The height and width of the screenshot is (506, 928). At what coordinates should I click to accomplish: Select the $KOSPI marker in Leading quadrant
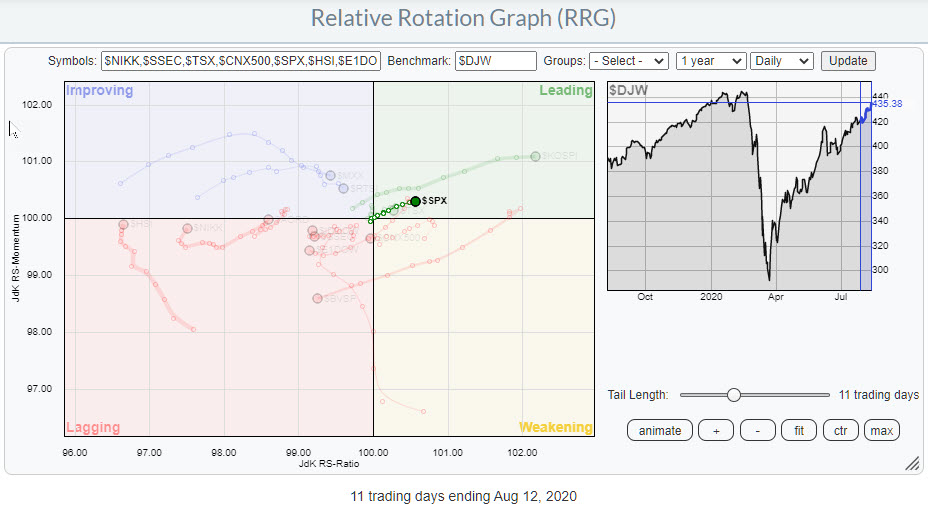[536, 156]
